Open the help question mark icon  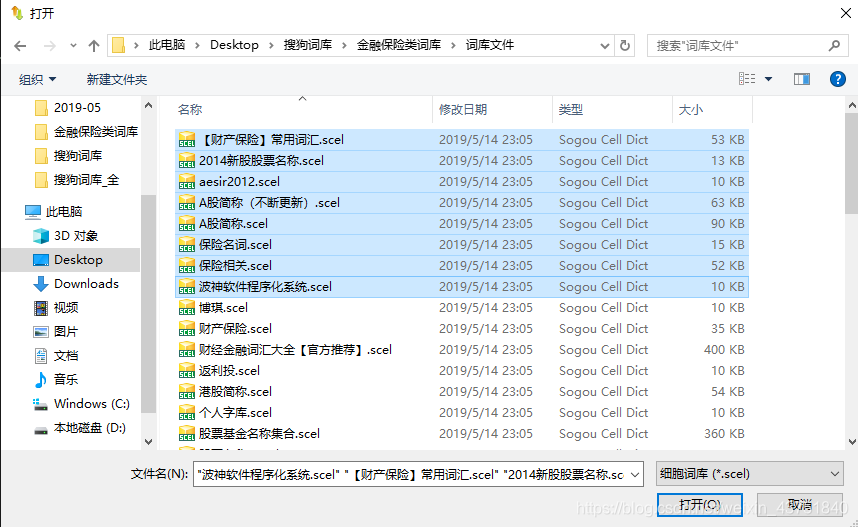pyautogui.click(x=837, y=79)
